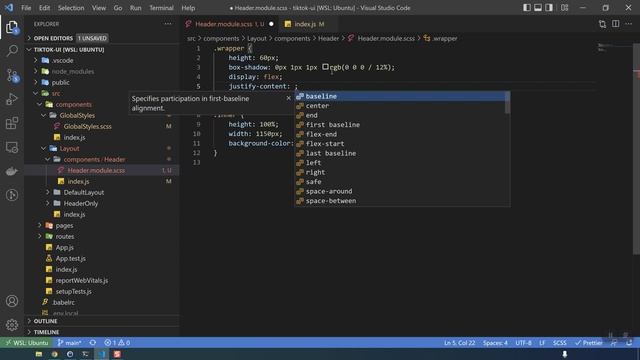Open the Docker view icon
This screenshot has height=360, width=640.
pos(12,171)
